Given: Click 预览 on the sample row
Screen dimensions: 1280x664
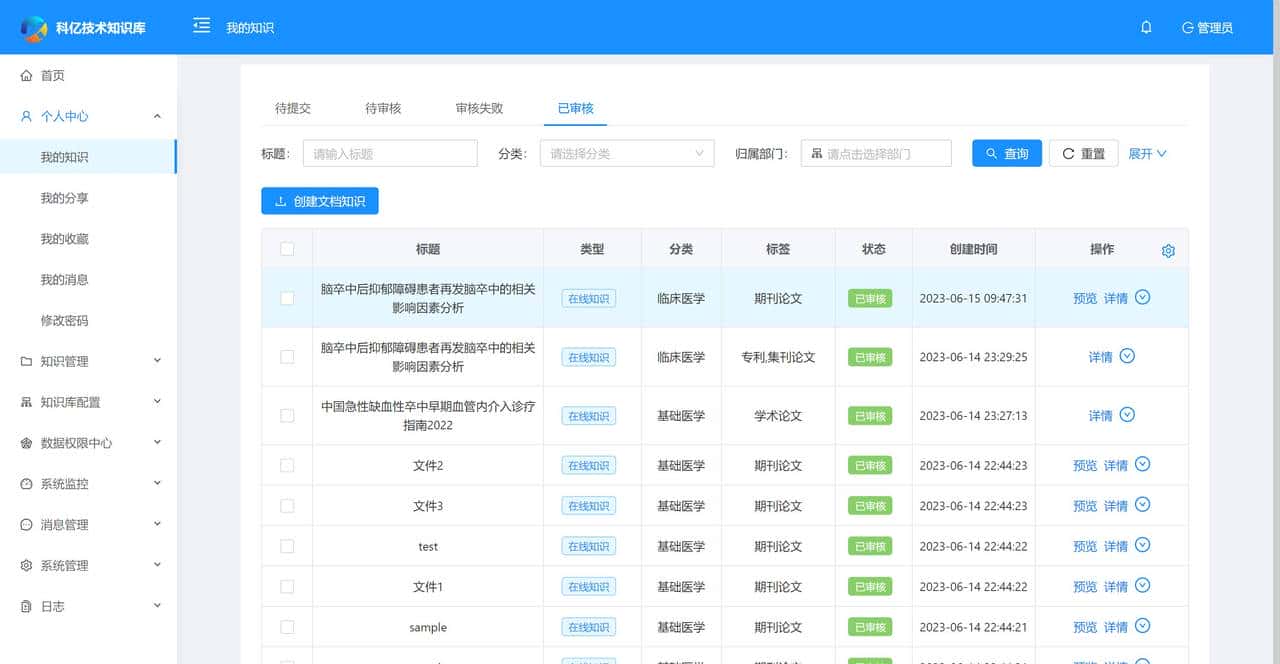Looking at the screenshot, I should coord(1085,626).
